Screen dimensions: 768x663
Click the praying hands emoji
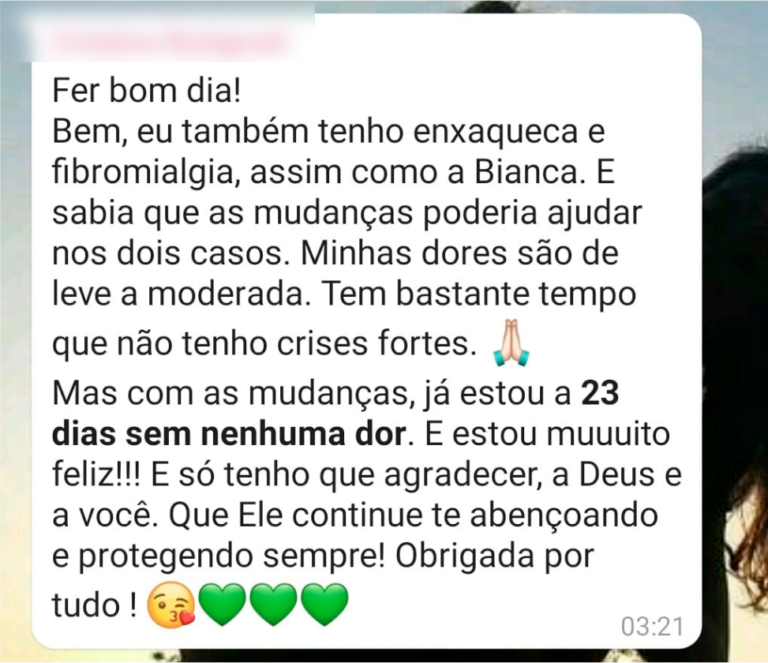point(511,342)
